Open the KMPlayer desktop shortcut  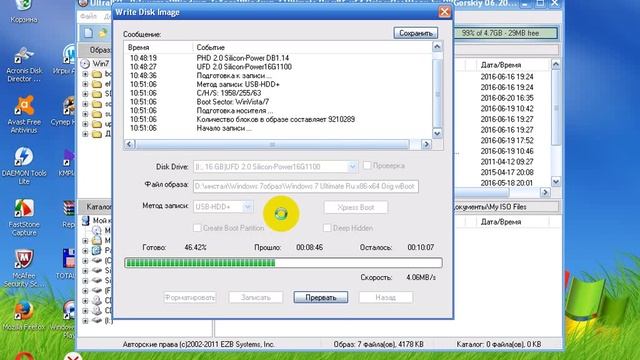pyautogui.click(x=69, y=158)
